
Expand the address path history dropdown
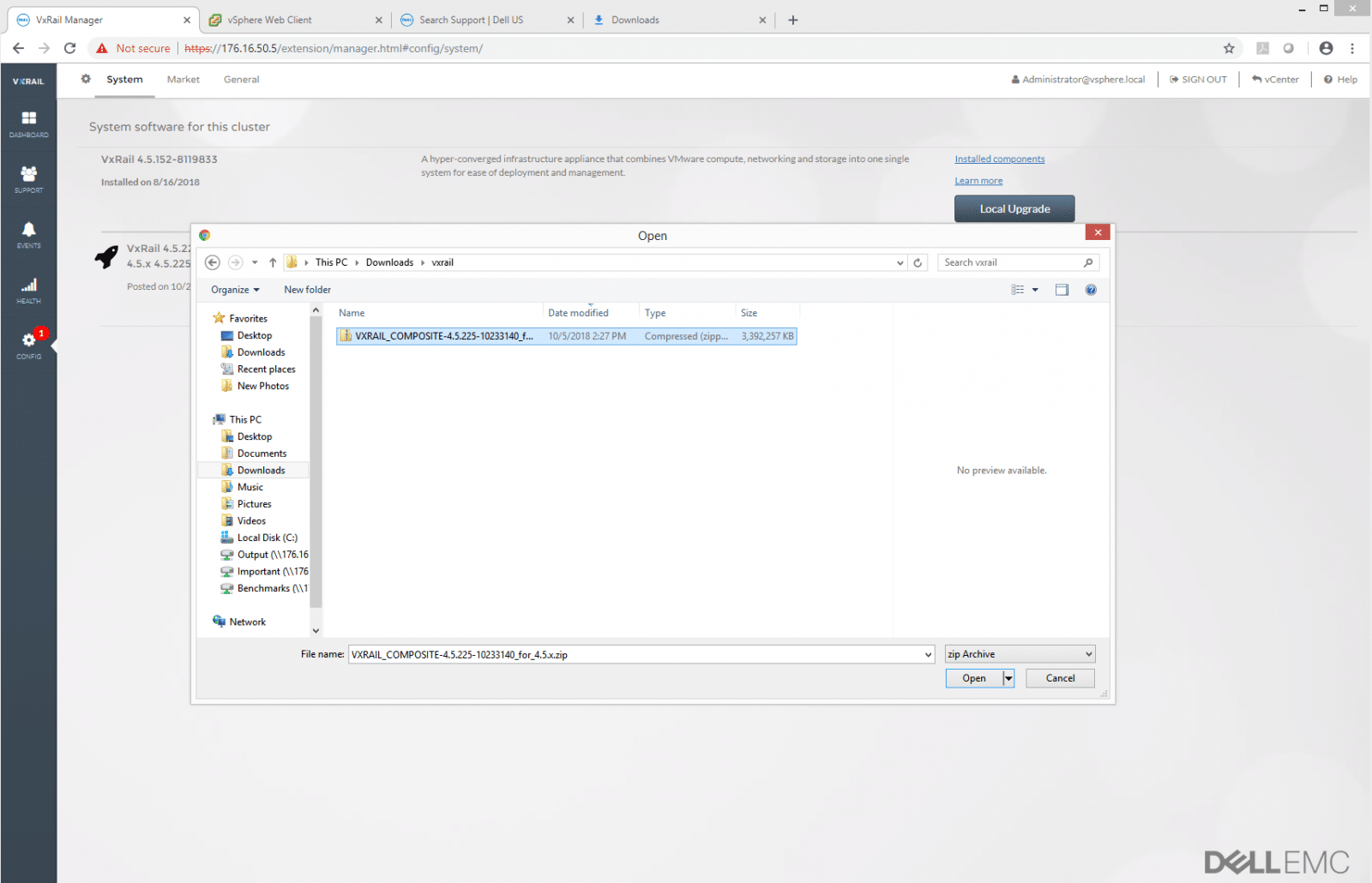pos(900,262)
